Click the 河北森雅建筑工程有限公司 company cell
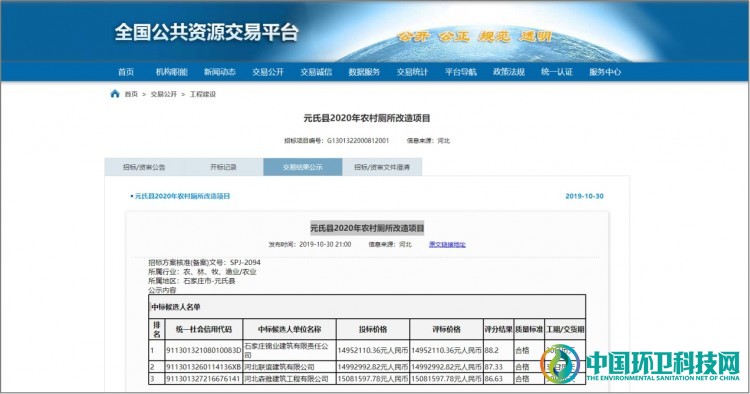750x394 pixels. coord(289,378)
